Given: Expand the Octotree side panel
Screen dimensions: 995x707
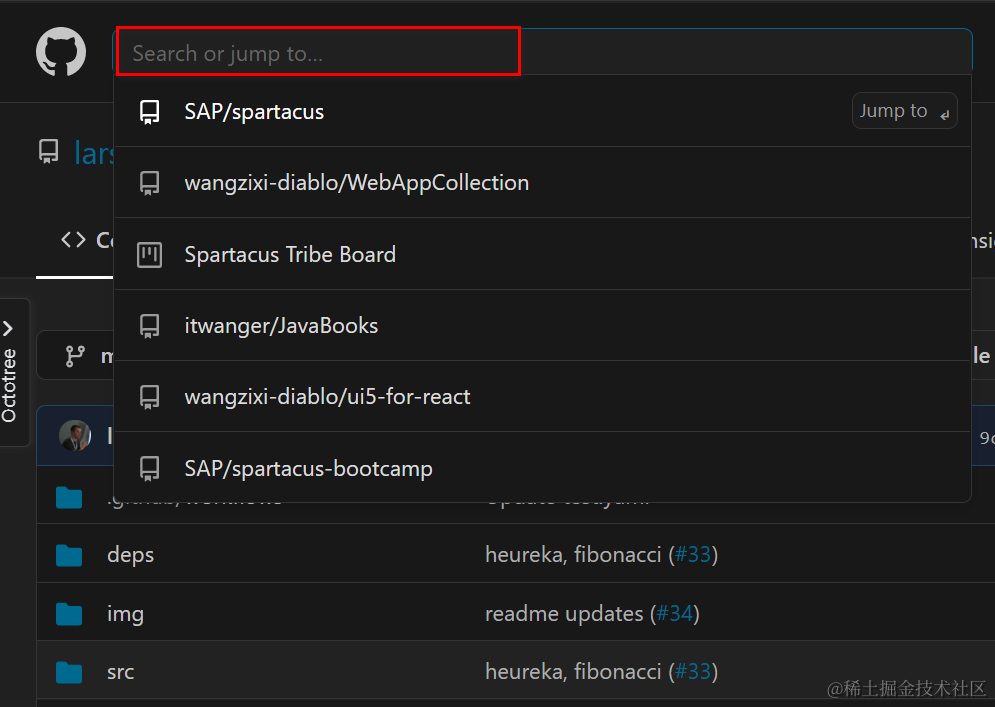Looking at the screenshot, I should point(14,373).
